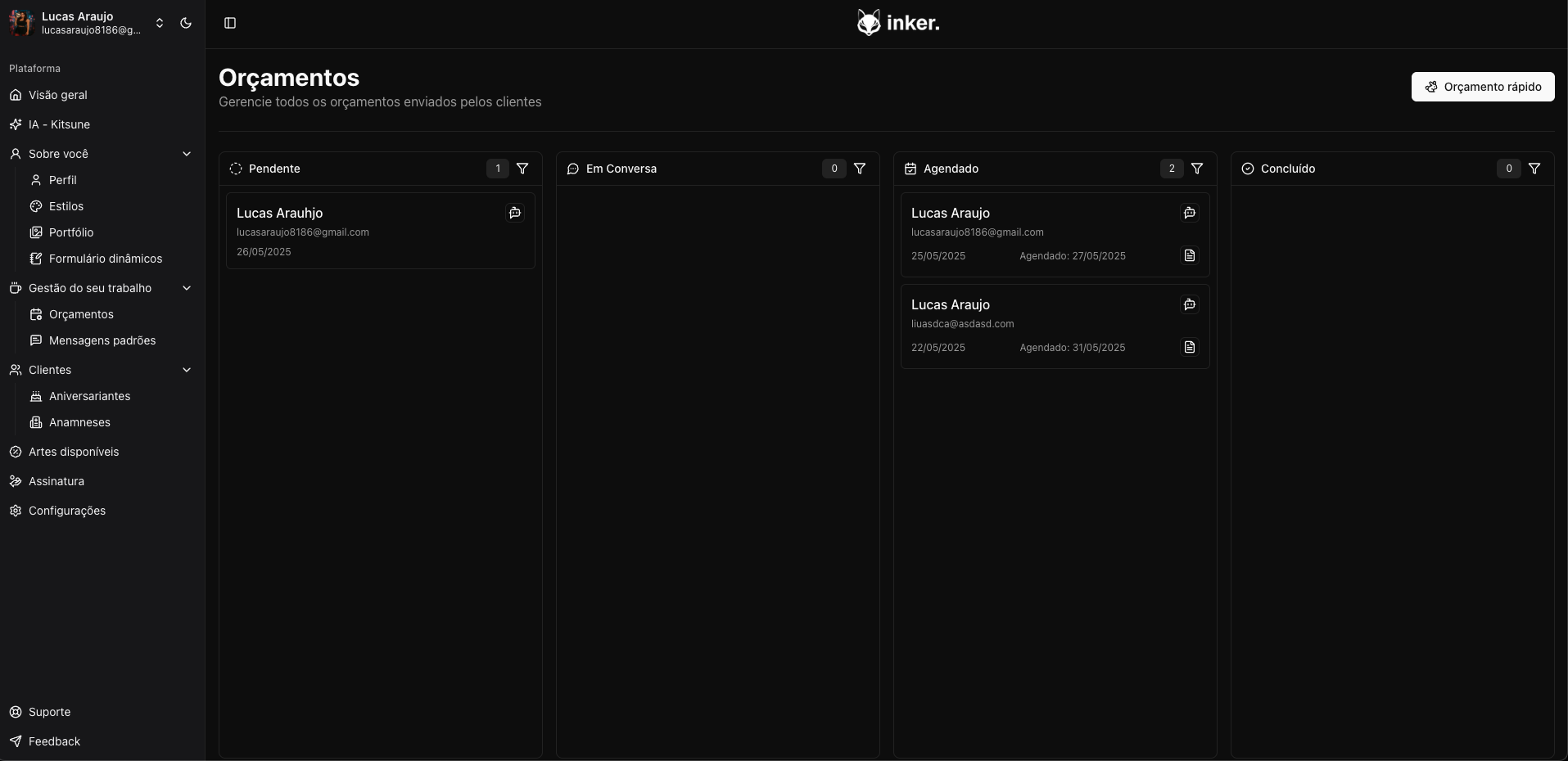This screenshot has width=1568, height=761.
Task: Filter the Pendente column
Action: pos(522,169)
